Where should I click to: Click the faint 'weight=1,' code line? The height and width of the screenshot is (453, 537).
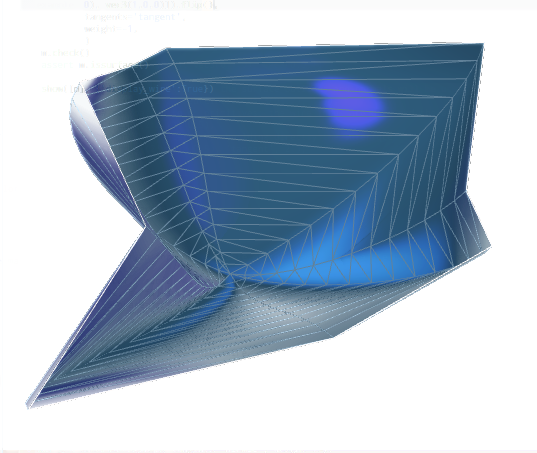click(110, 29)
